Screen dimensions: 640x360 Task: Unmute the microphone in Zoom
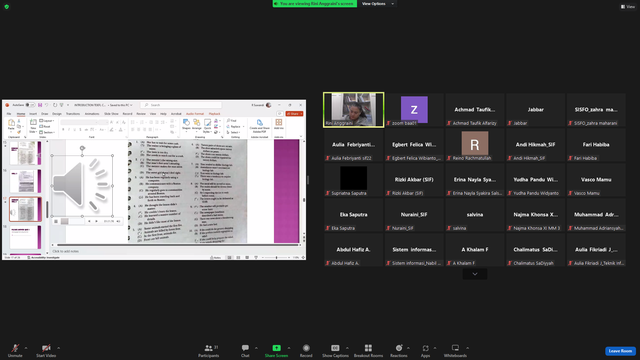coord(15,350)
